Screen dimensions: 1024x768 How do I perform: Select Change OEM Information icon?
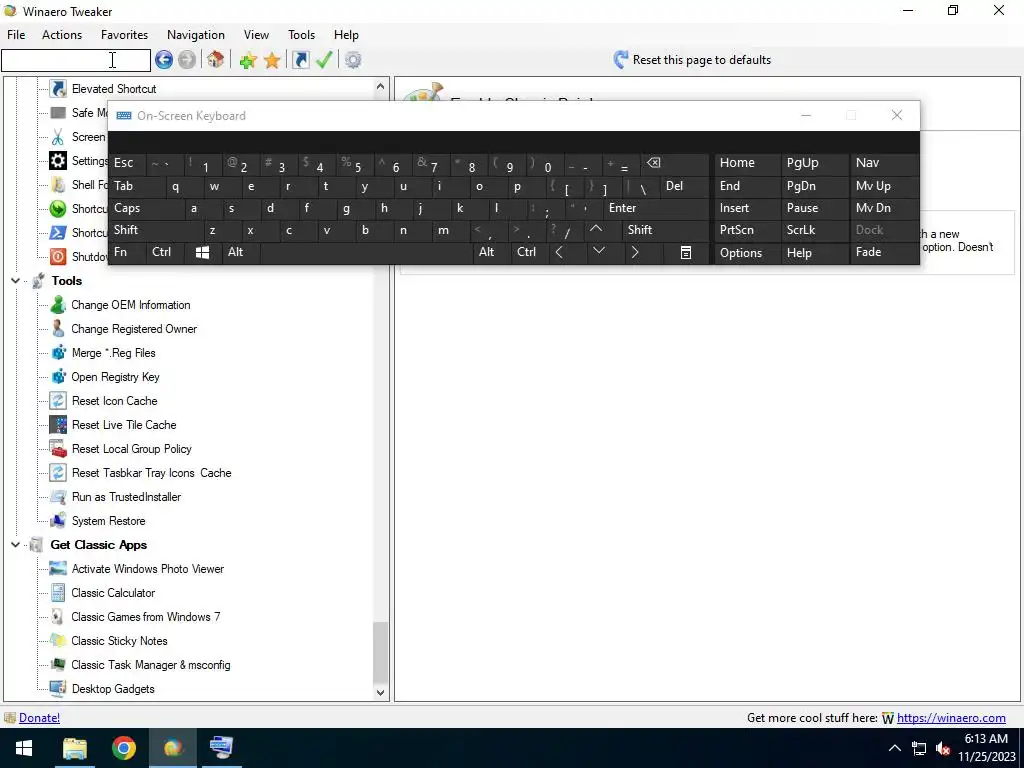(58, 305)
